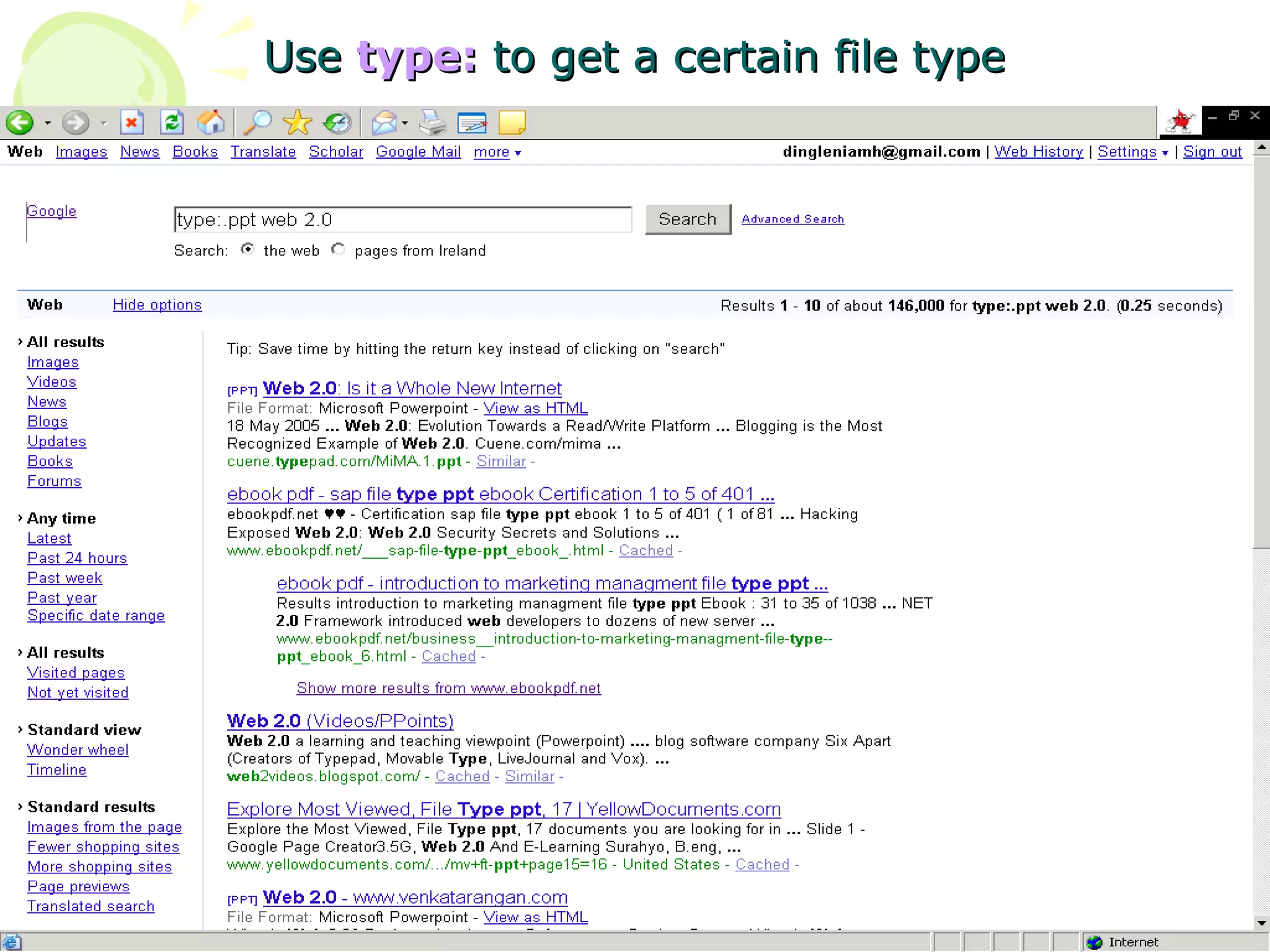Select 'pages from Ireland' radio button

(337, 249)
